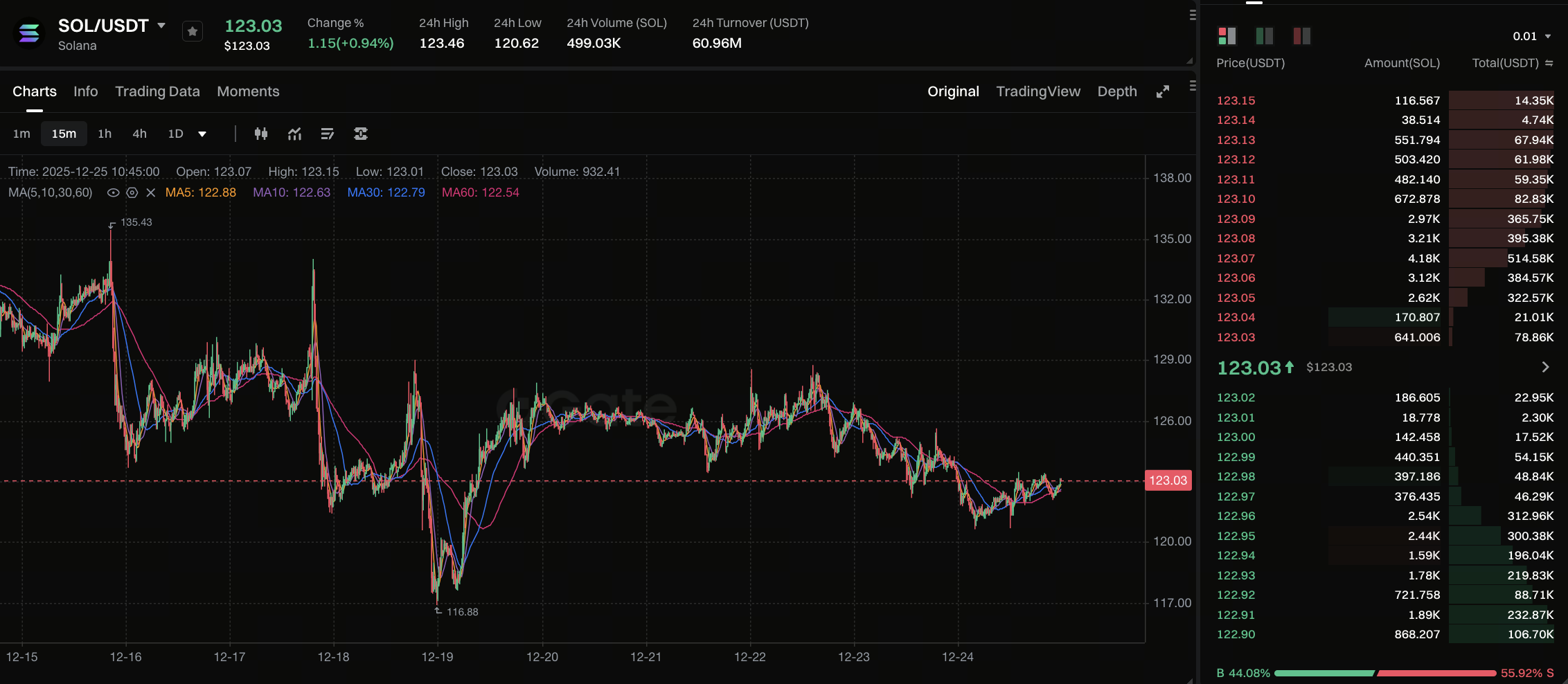Open the SOL/USDT pair selector dropdown
1568x684 pixels.
point(161,26)
